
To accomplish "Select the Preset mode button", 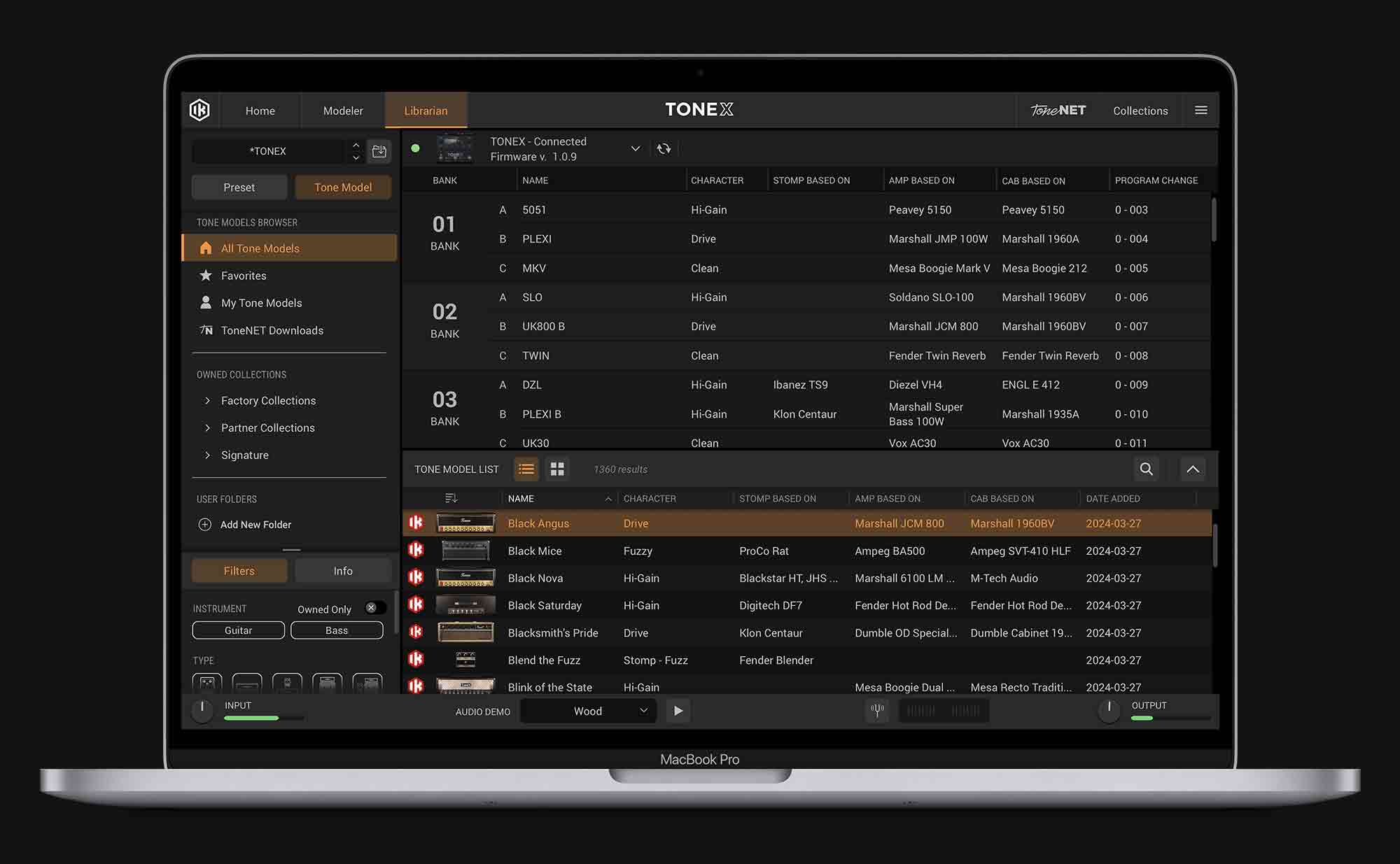I will click(239, 187).
